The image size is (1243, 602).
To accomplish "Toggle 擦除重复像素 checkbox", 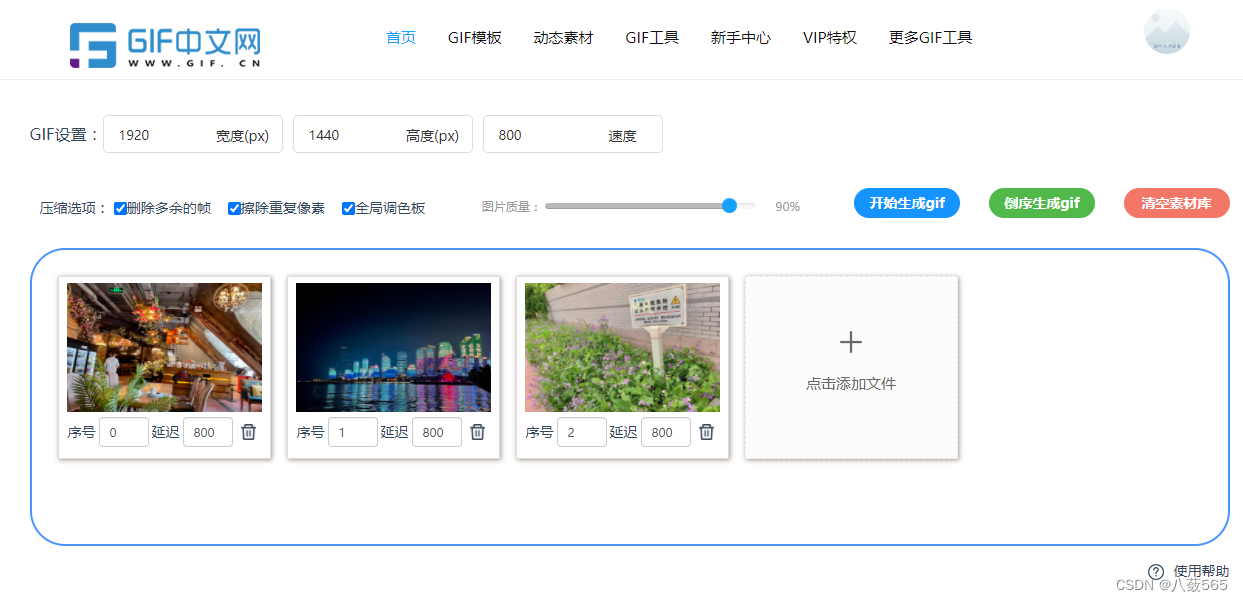I will click(x=234, y=208).
